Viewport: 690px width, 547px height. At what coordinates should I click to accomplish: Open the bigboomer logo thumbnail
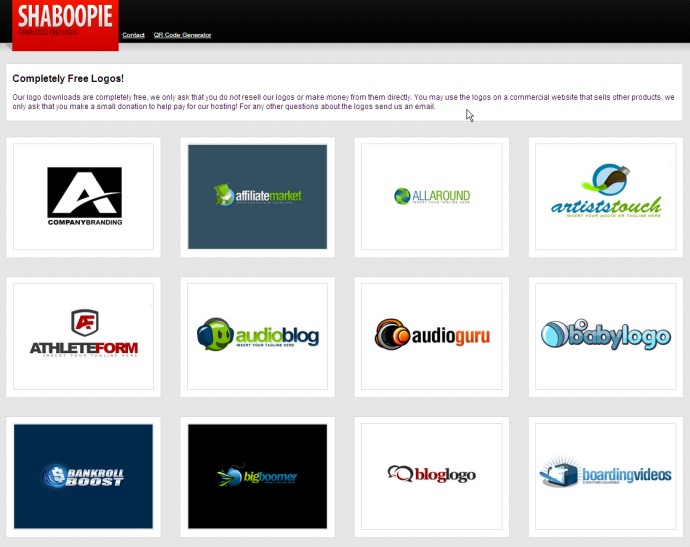pos(257,477)
